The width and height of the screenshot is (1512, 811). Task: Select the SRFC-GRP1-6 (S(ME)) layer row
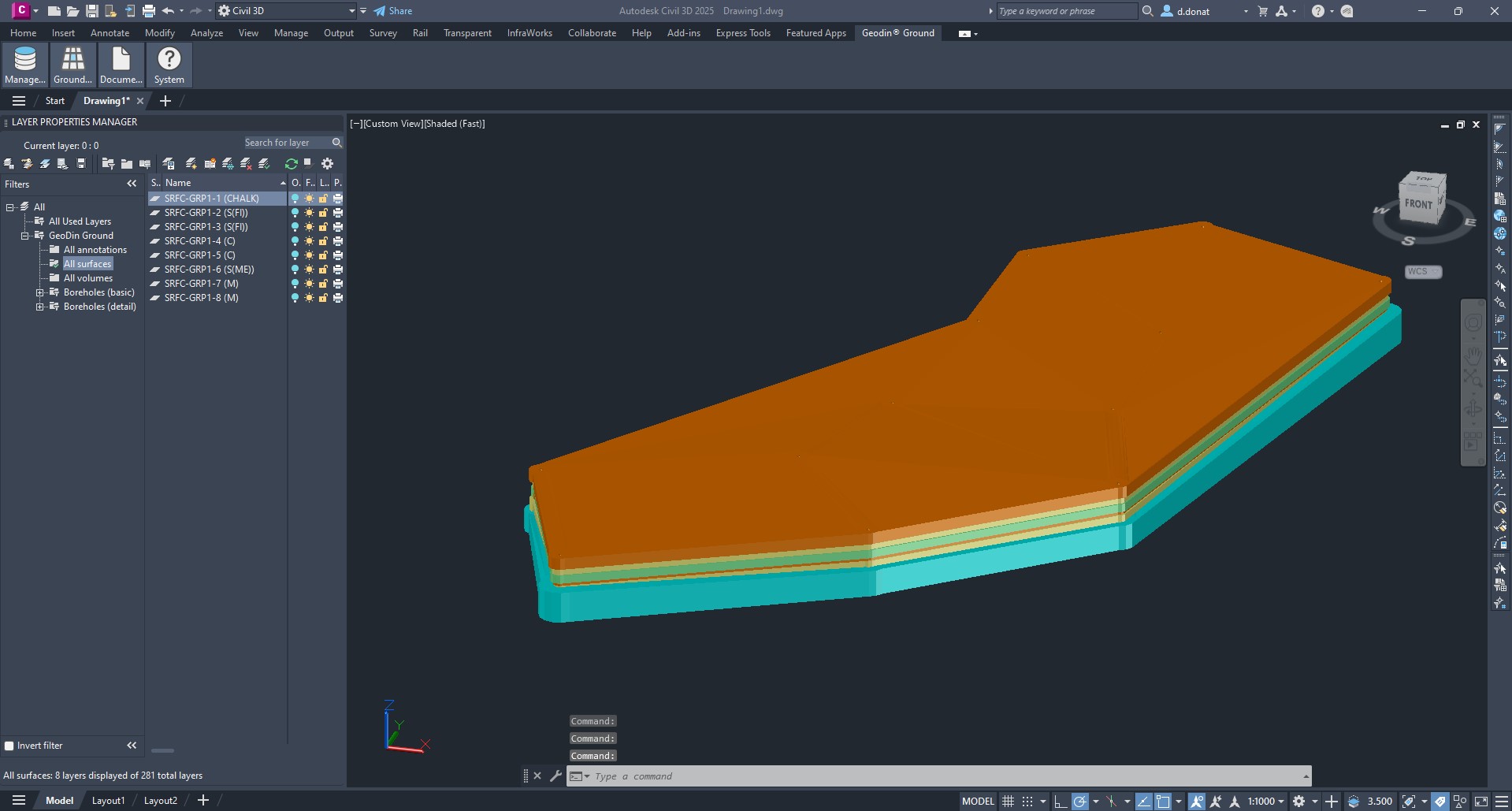(x=209, y=270)
